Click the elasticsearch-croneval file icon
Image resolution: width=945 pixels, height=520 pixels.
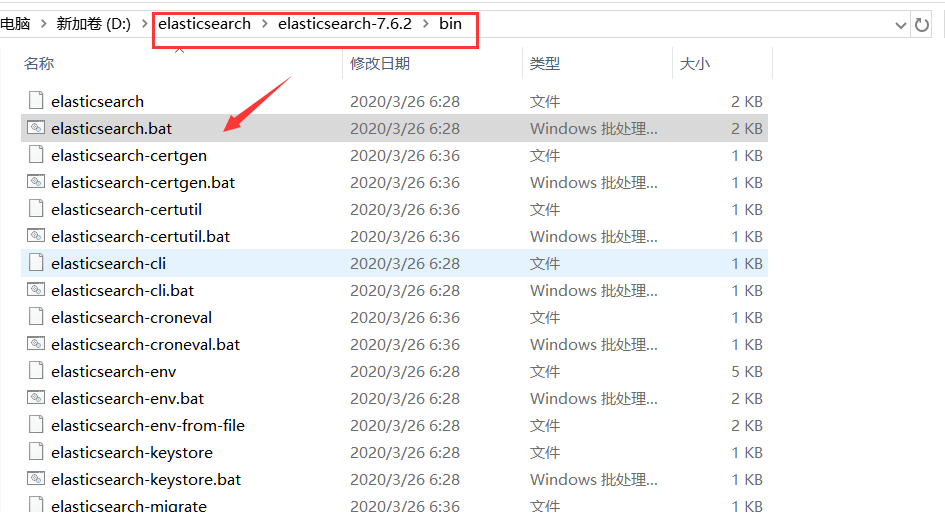pos(36,317)
